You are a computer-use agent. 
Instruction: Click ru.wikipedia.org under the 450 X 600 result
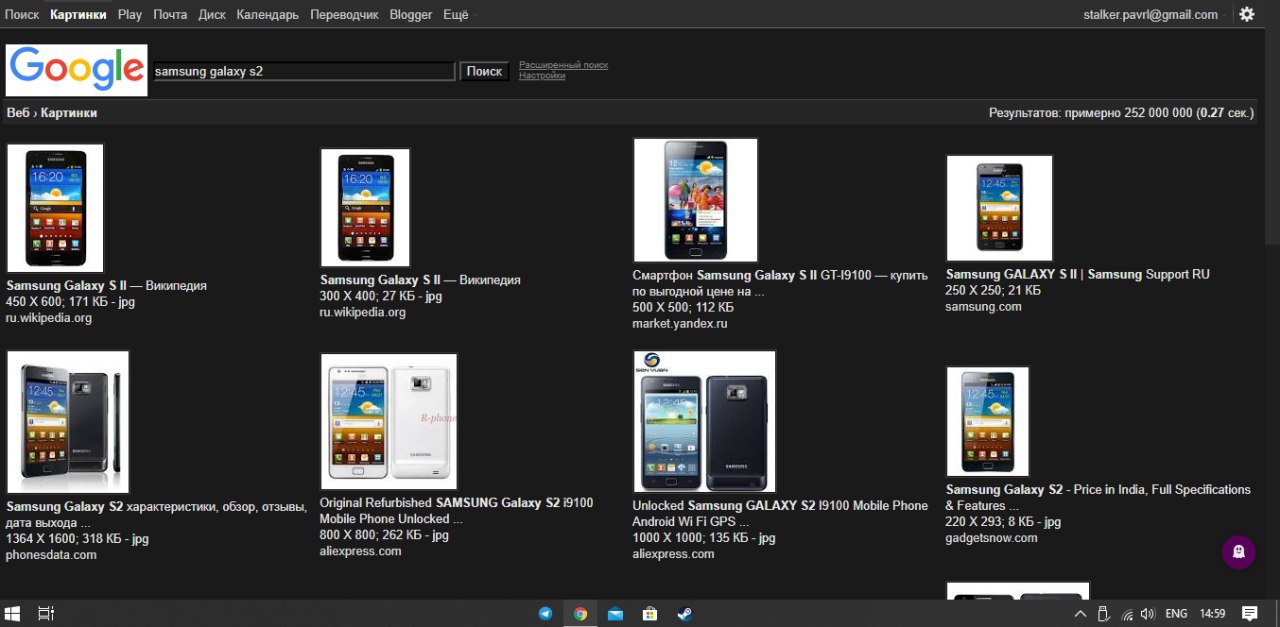49,318
